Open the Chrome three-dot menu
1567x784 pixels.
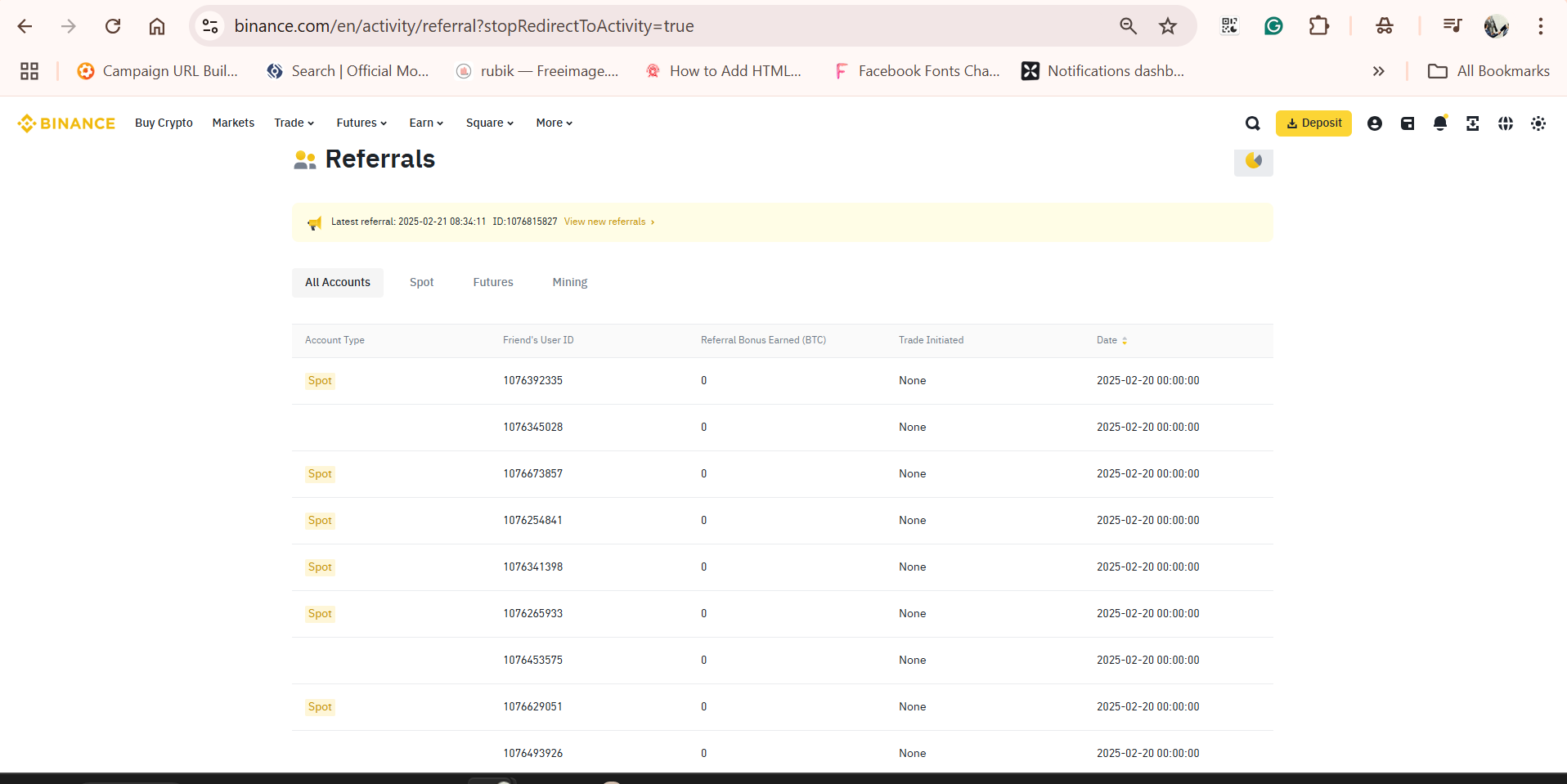click(x=1540, y=26)
